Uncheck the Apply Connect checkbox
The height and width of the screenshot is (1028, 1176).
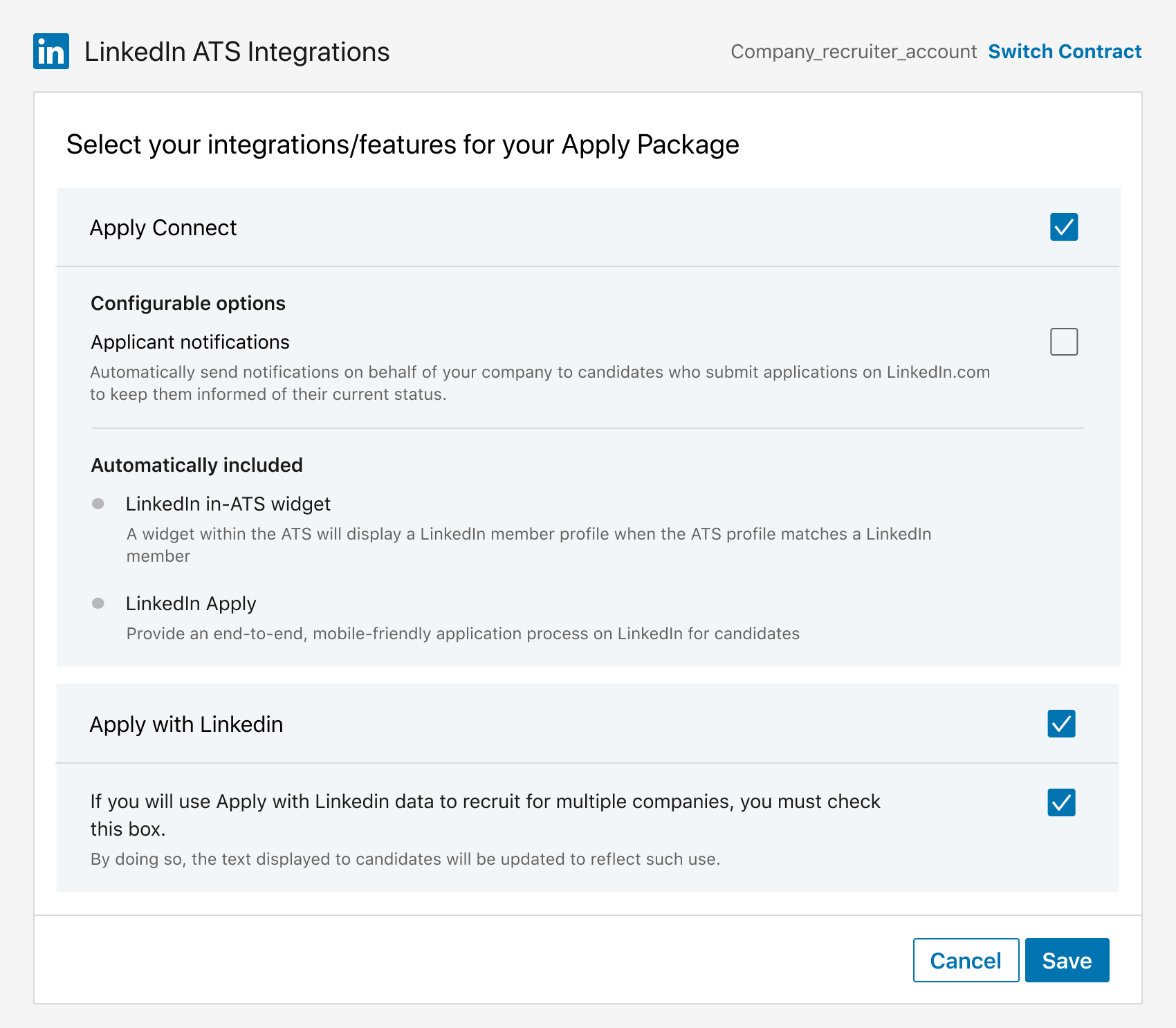click(x=1064, y=227)
